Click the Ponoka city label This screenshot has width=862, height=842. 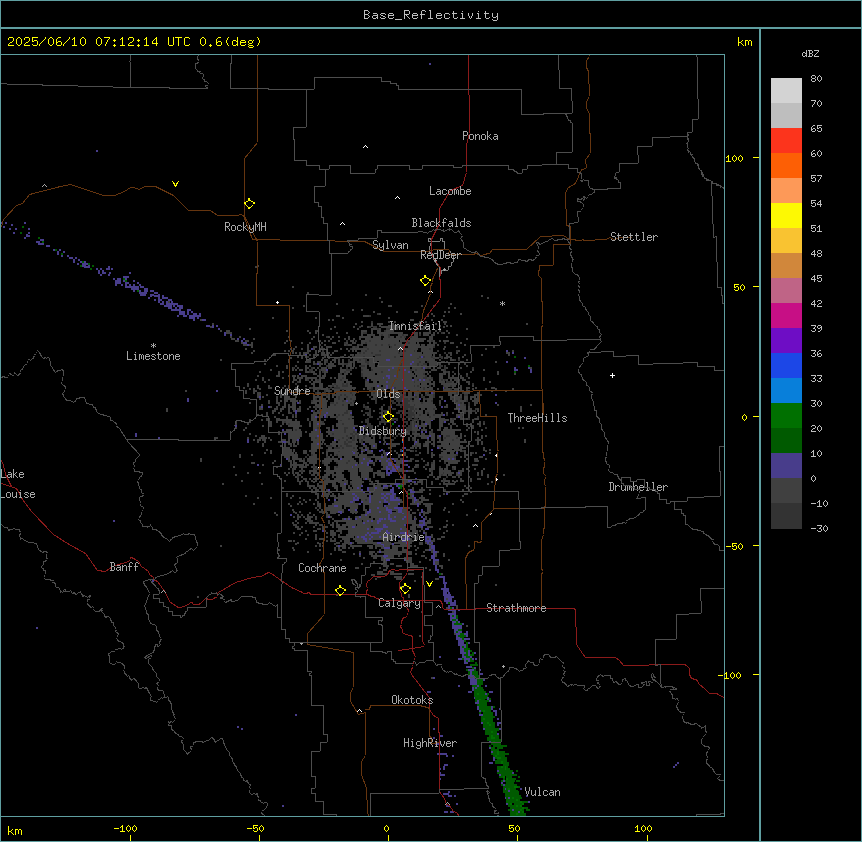480,136
